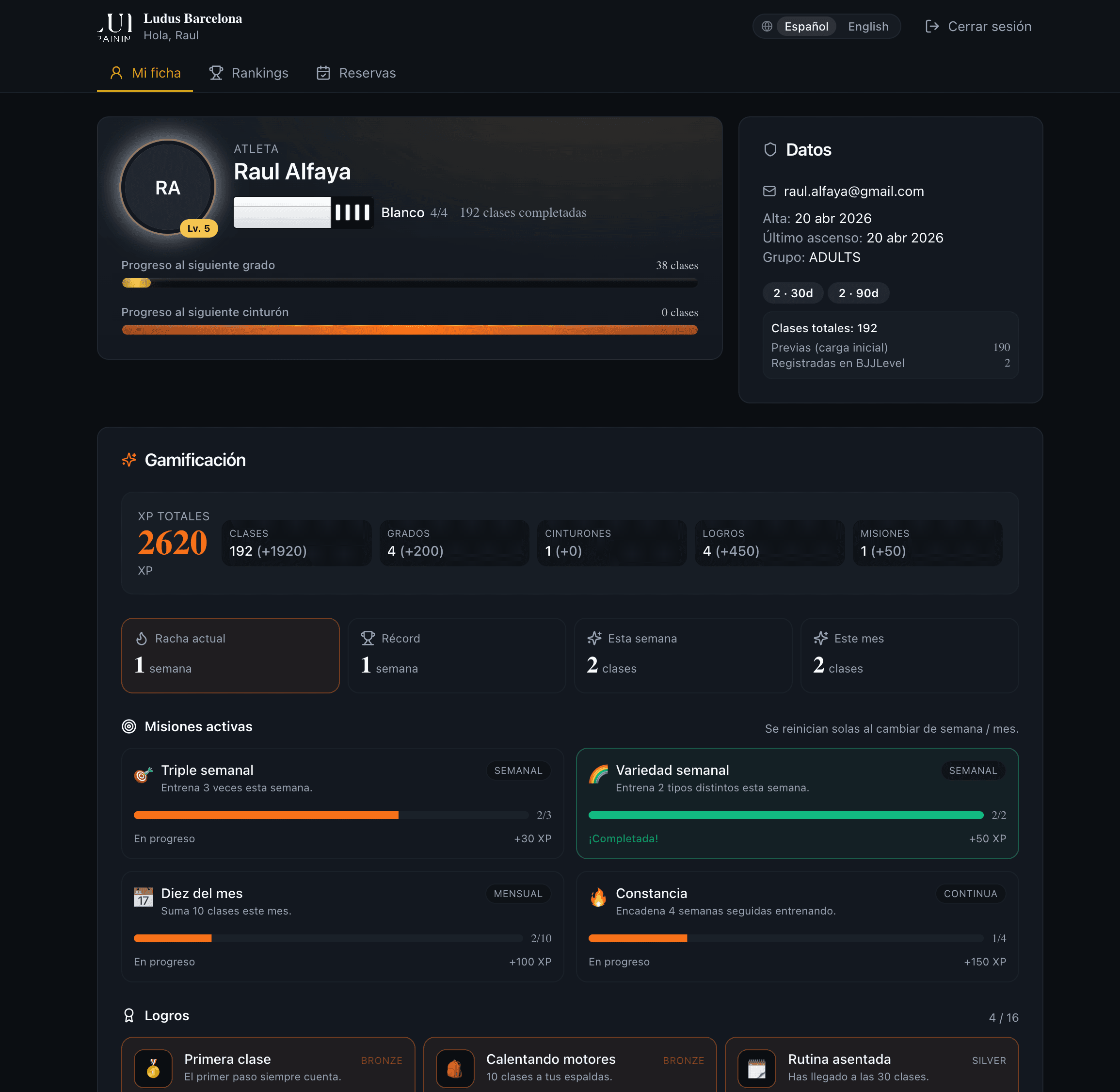Viewport: 1120px width, 1092px height.
Task: Click the target icon beside Misiones activas
Action: 129,727
